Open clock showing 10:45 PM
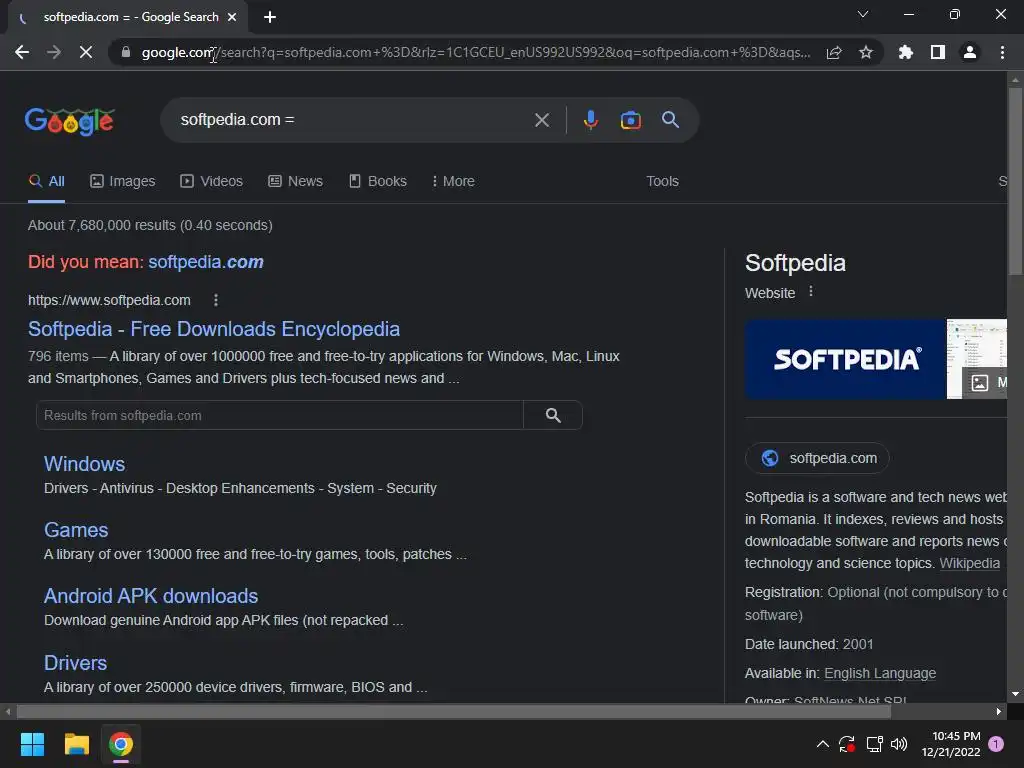1024x768 pixels. tap(951, 744)
